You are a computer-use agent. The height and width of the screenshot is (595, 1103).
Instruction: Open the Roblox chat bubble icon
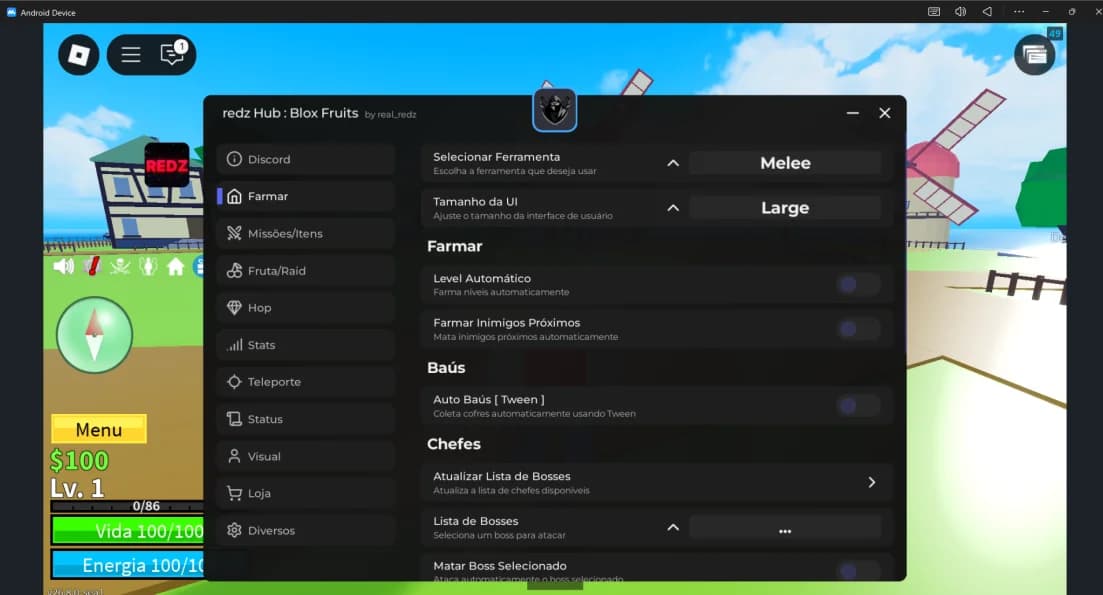[173, 54]
